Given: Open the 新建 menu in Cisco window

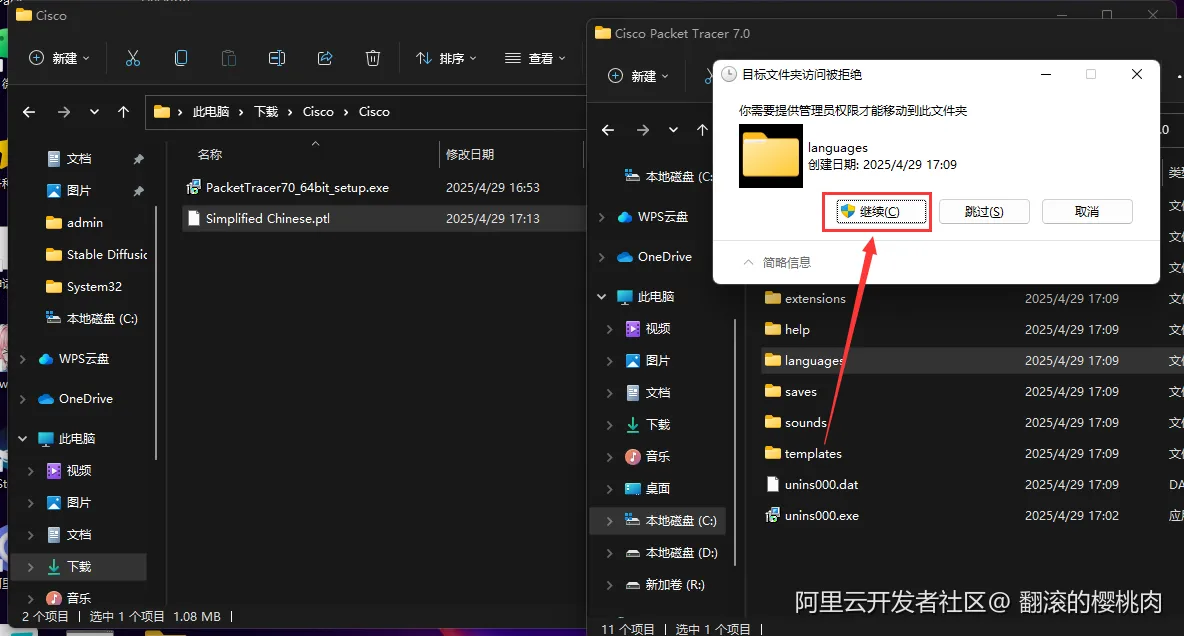Looking at the screenshot, I should (59, 58).
